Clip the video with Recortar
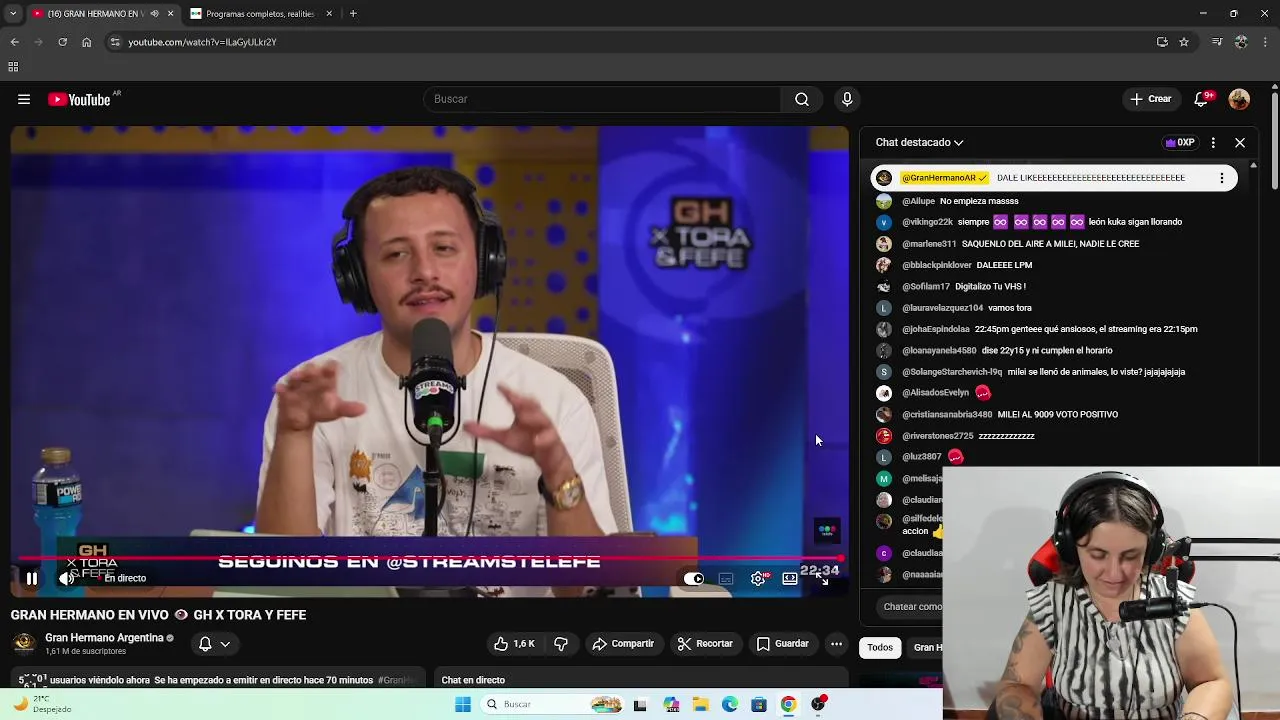 click(705, 644)
